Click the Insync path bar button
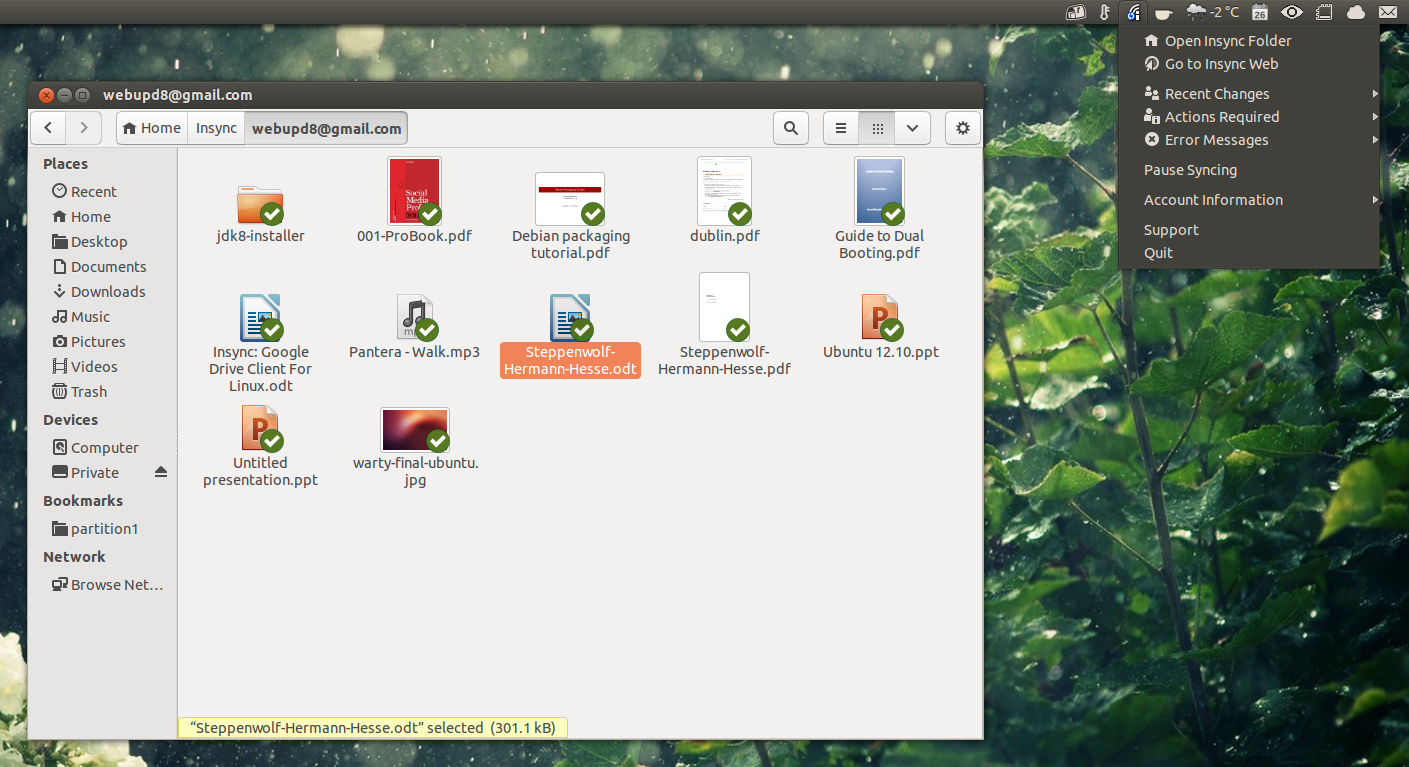Viewport: 1409px width, 767px height. pos(216,128)
